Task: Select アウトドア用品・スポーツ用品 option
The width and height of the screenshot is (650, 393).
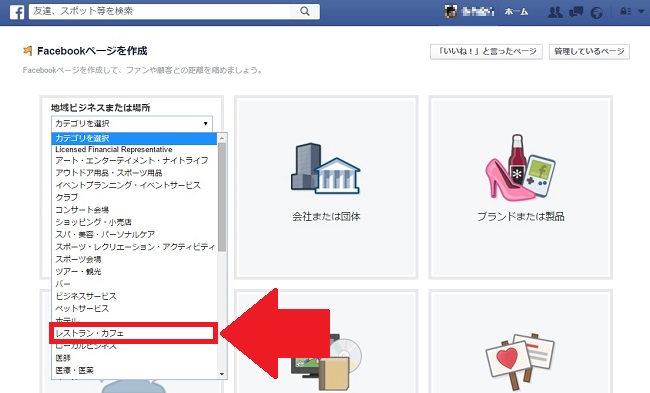Action: tap(134, 172)
